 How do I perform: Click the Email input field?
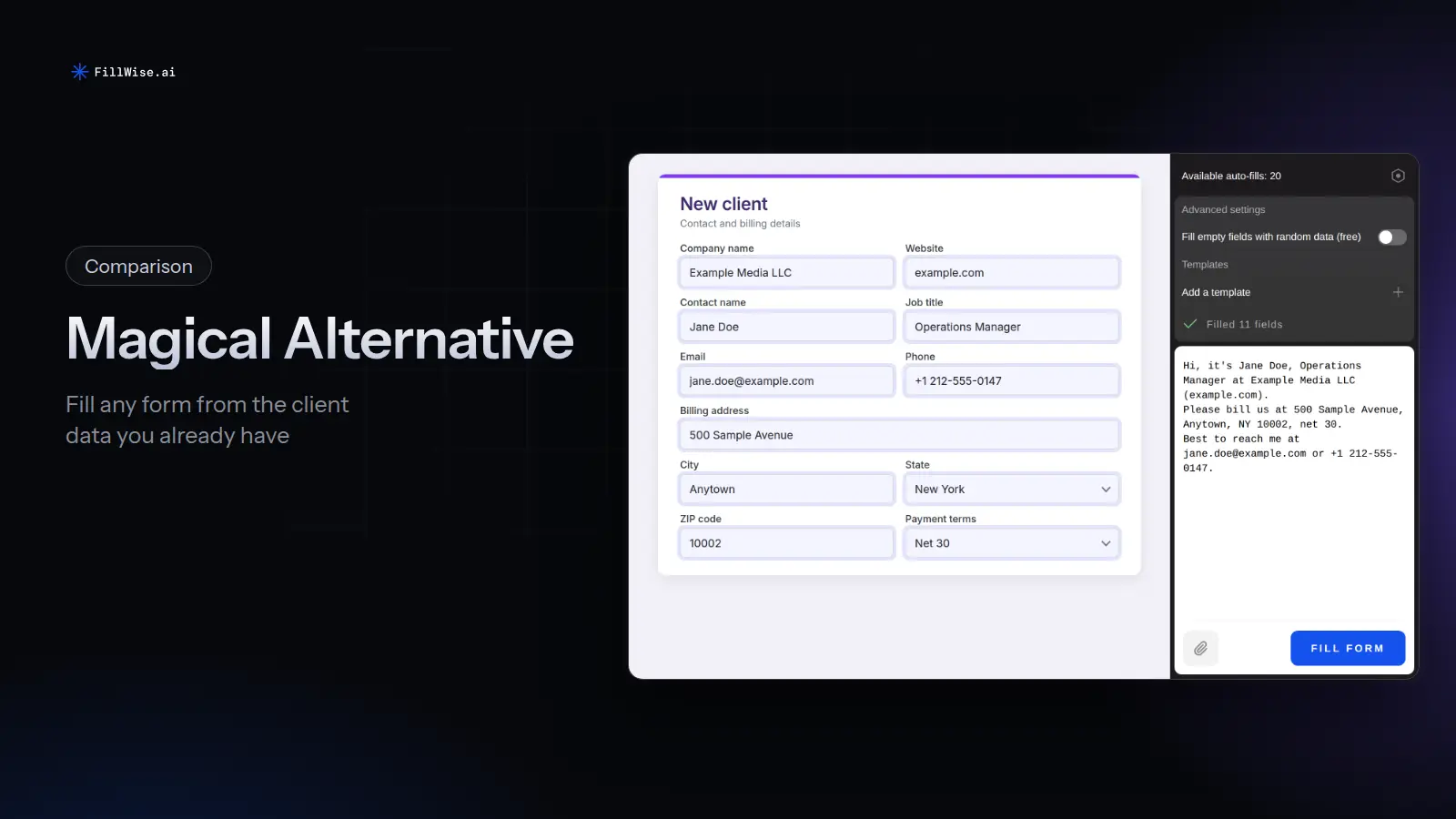[x=786, y=380]
